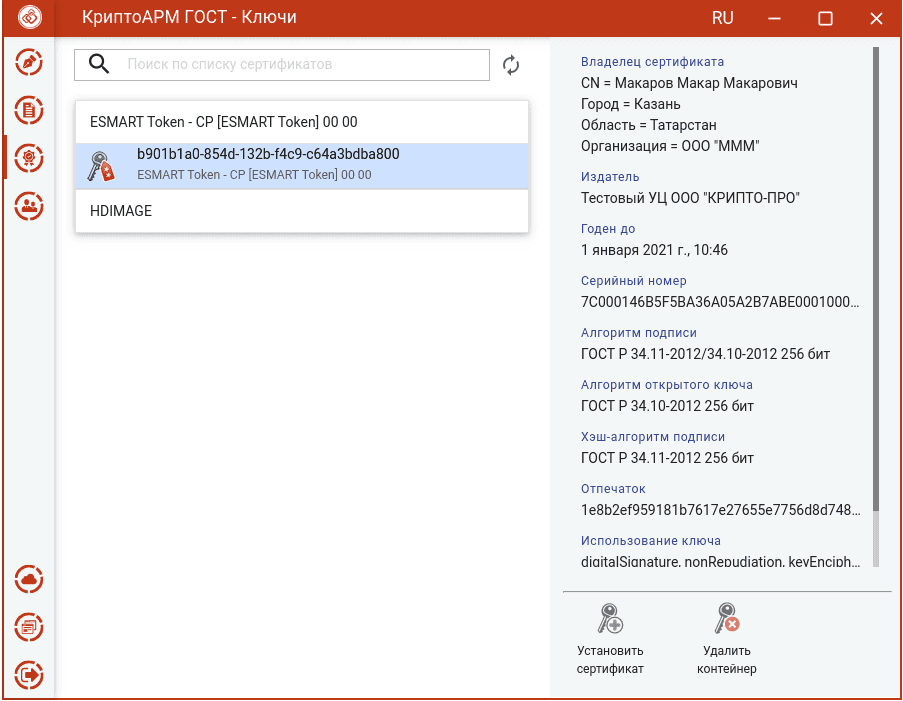Click the Издатель label
This screenshot has width=903, height=701.
click(610, 177)
